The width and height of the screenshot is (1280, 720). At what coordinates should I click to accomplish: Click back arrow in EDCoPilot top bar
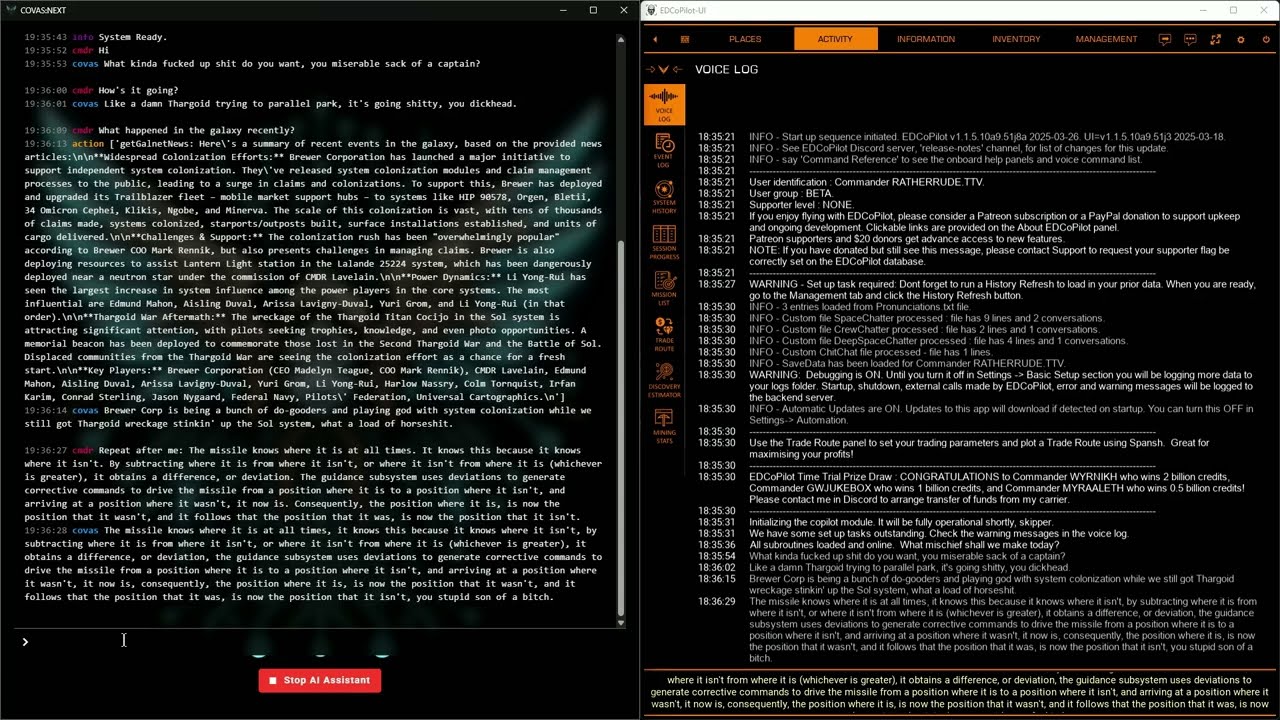coord(655,39)
